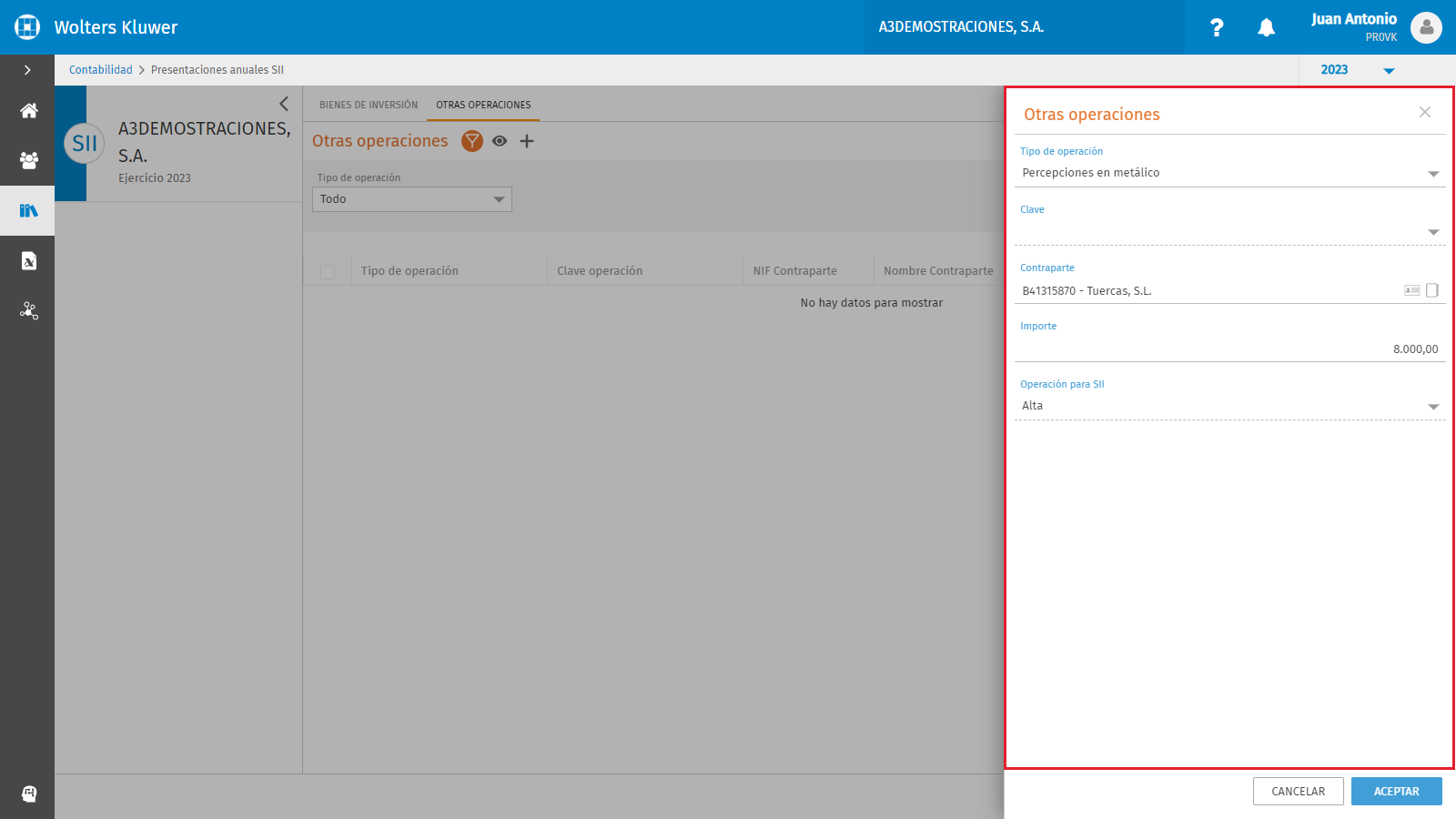Viewport: 1456px width, 819px height.
Task: Open the Percepciones en metálico dropdown
Action: click(1230, 173)
